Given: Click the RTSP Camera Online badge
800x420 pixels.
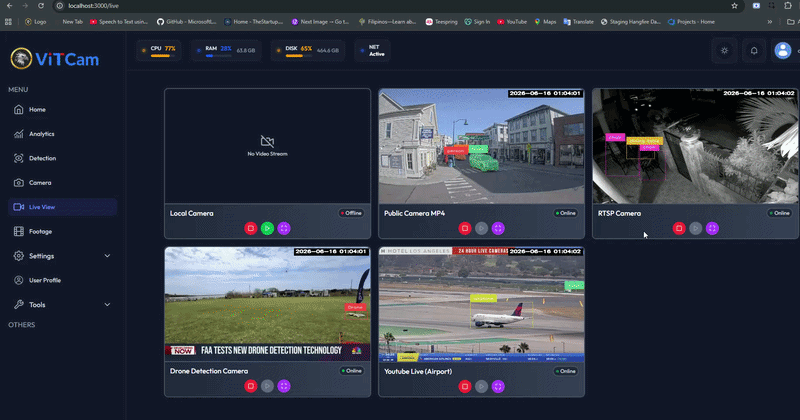Looking at the screenshot, I should (x=780, y=213).
